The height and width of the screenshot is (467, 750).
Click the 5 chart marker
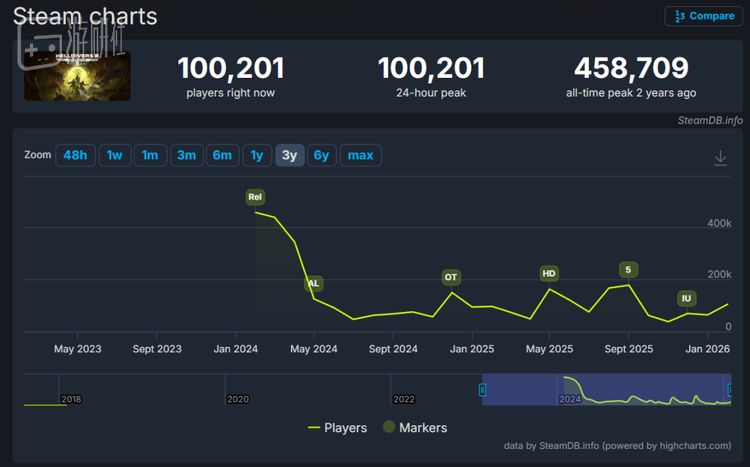click(x=628, y=270)
